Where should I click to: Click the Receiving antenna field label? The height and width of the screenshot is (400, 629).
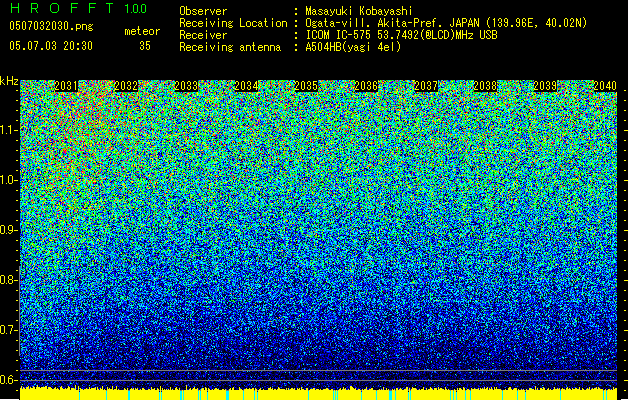[230, 47]
